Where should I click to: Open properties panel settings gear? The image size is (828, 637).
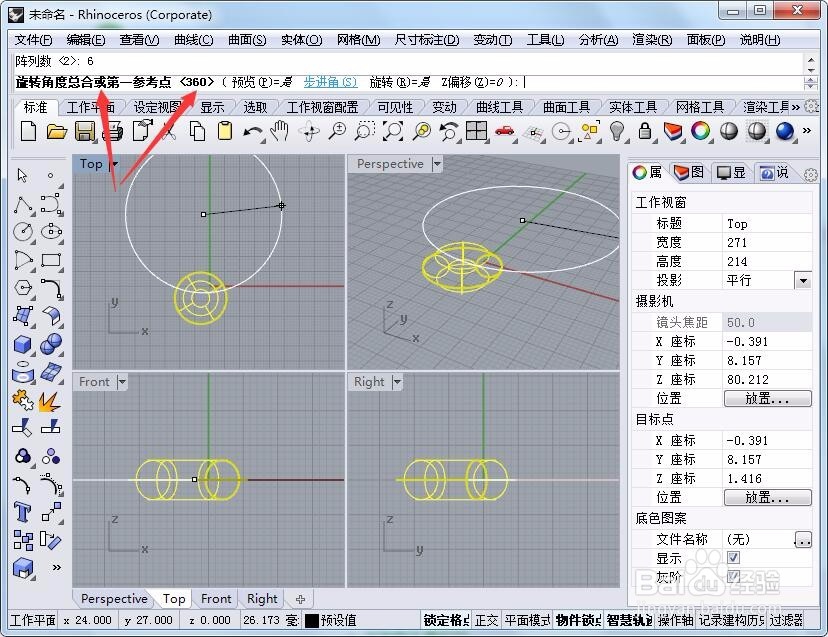(811, 175)
